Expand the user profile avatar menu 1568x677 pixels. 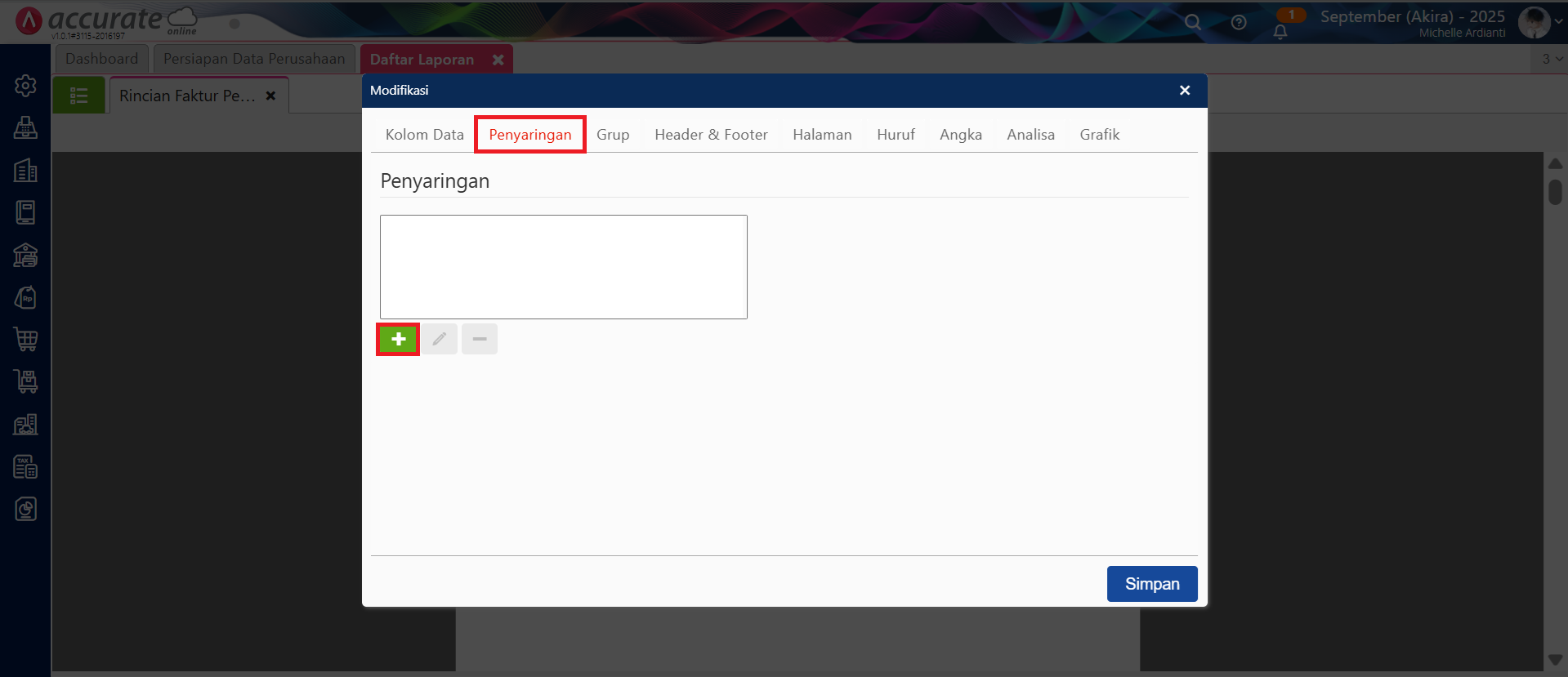click(1537, 22)
